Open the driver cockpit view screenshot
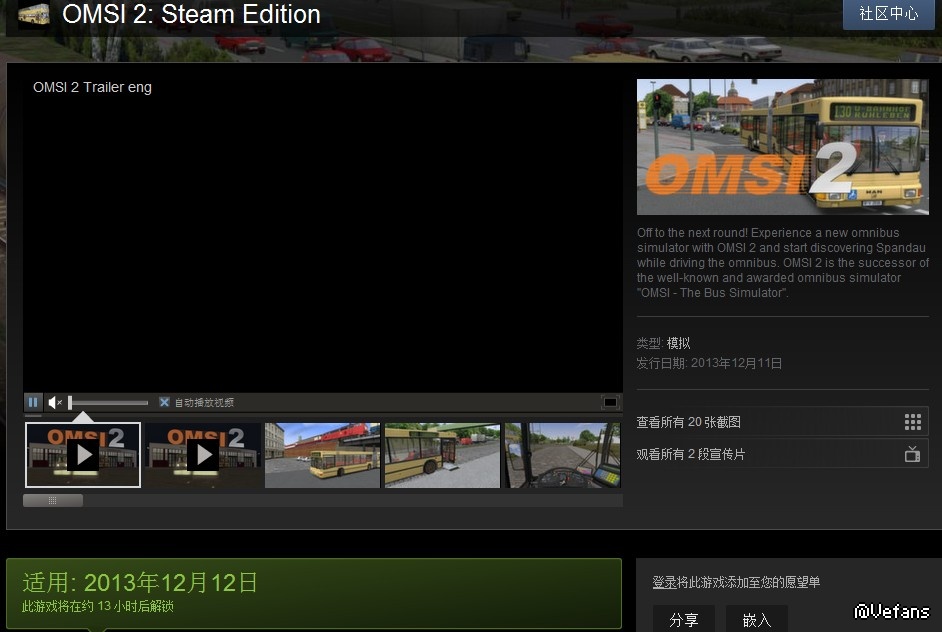The image size is (942, 632). pyautogui.click(x=562, y=455)
